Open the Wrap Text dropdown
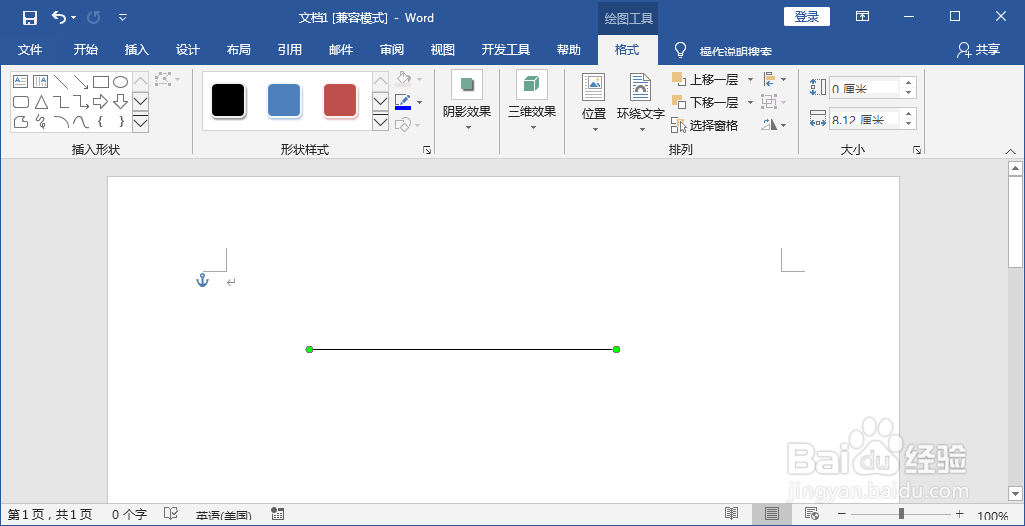 641,103
